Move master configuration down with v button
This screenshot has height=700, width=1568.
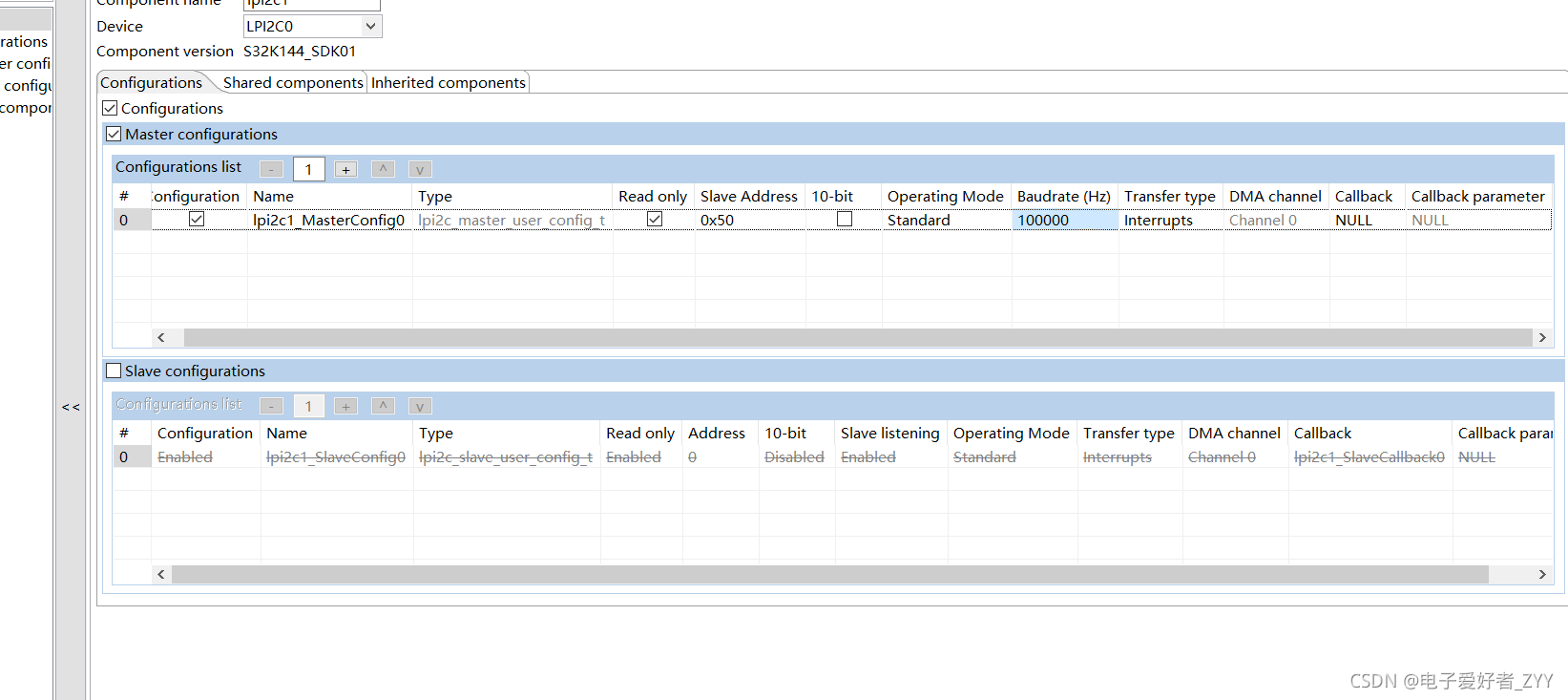tap(420, 169)
